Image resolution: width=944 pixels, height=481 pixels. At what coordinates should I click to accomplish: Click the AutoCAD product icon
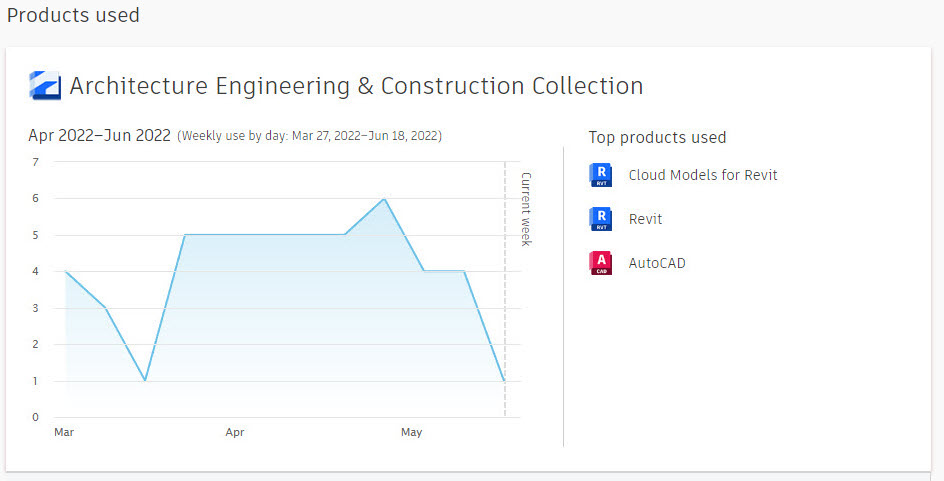tap(601, 263)
